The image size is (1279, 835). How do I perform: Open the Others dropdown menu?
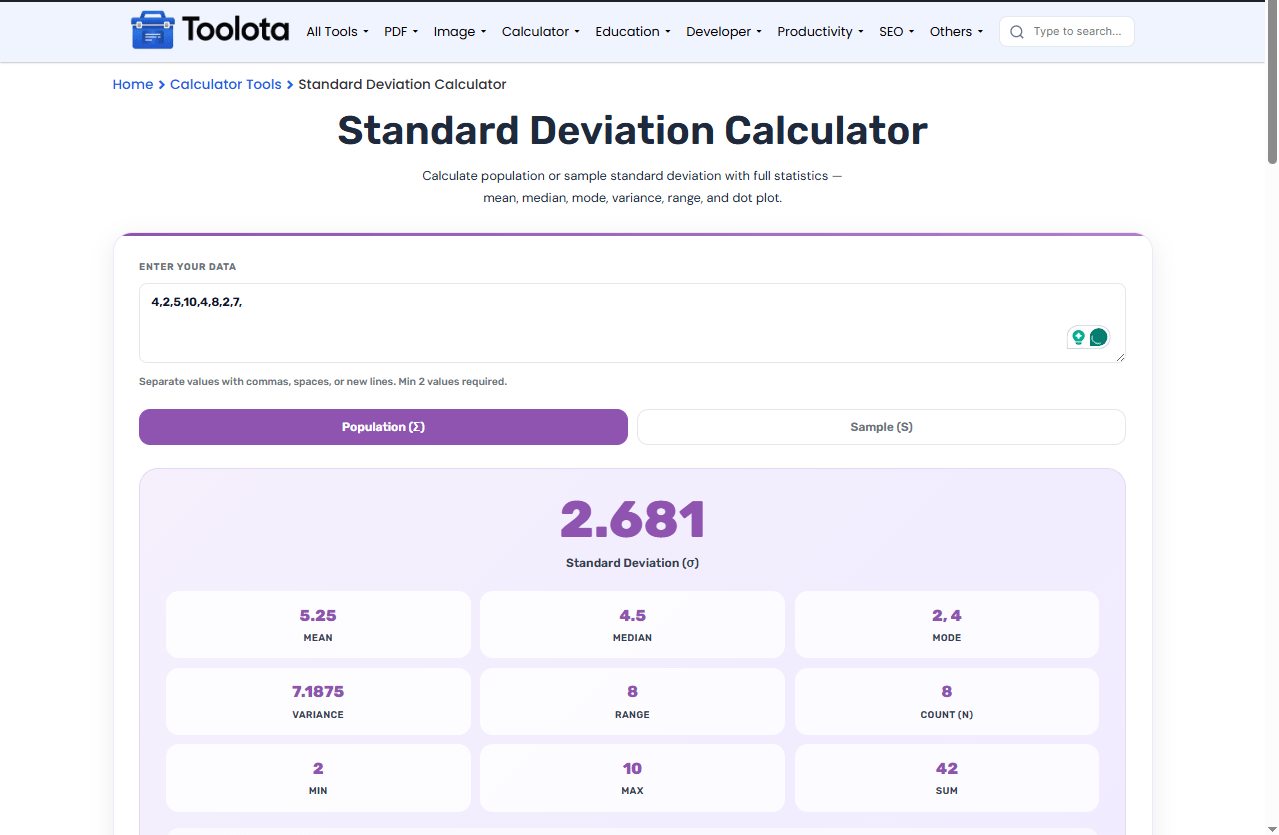956,32
